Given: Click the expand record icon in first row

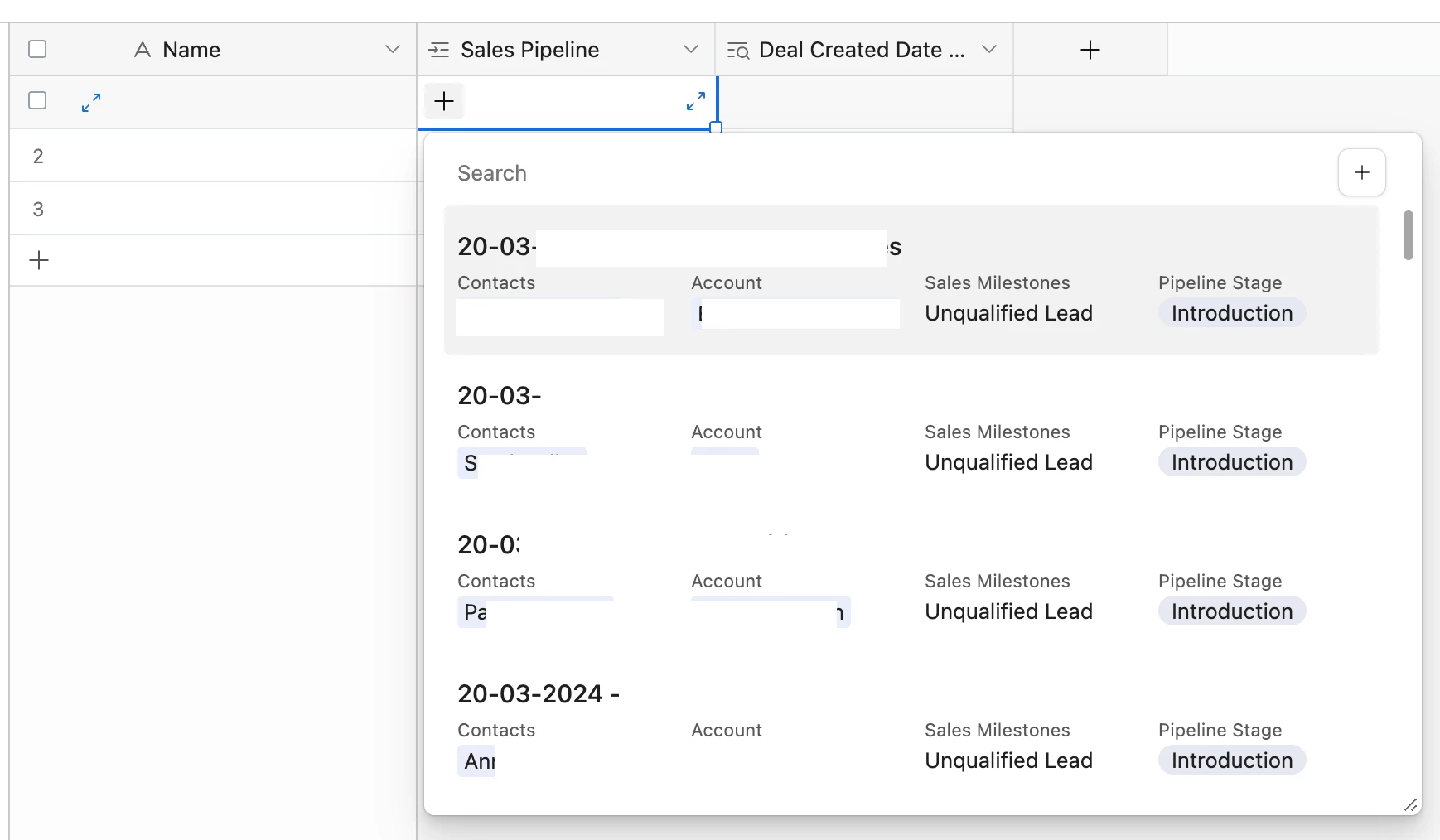Looking at the screenshot, I should pyautogui.click(x=91, y=102).
